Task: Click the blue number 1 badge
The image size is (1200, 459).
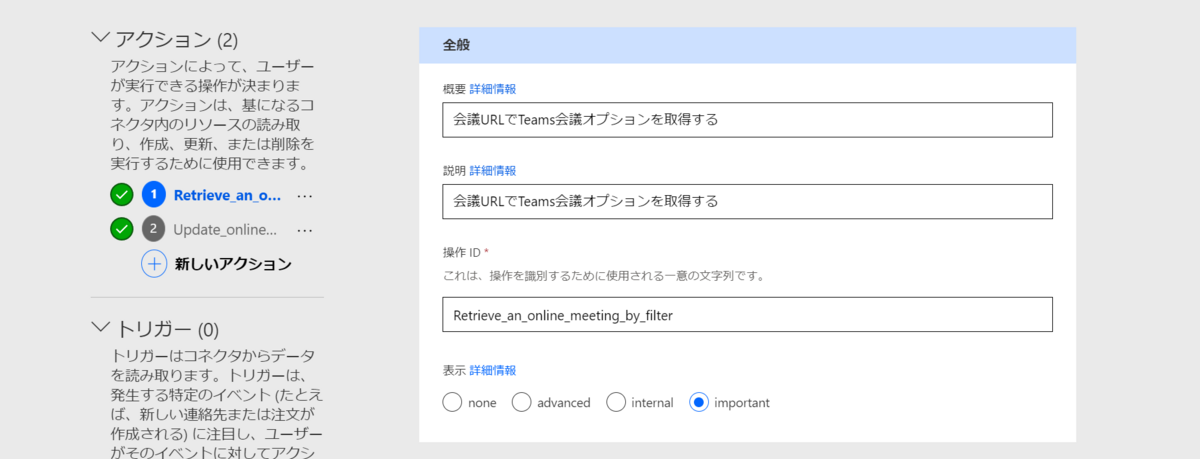Action: point(154,195)
